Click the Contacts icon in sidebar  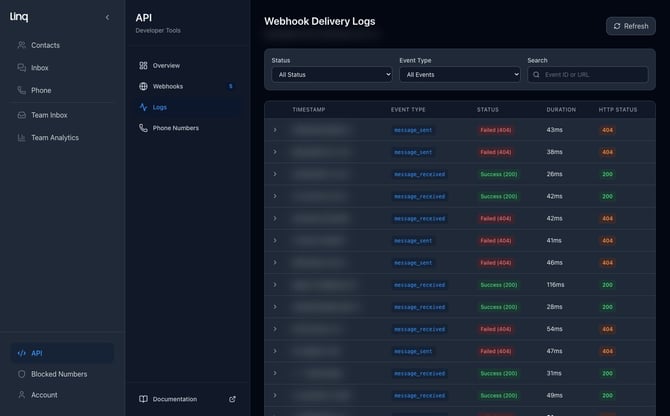(x=22, y=45)
